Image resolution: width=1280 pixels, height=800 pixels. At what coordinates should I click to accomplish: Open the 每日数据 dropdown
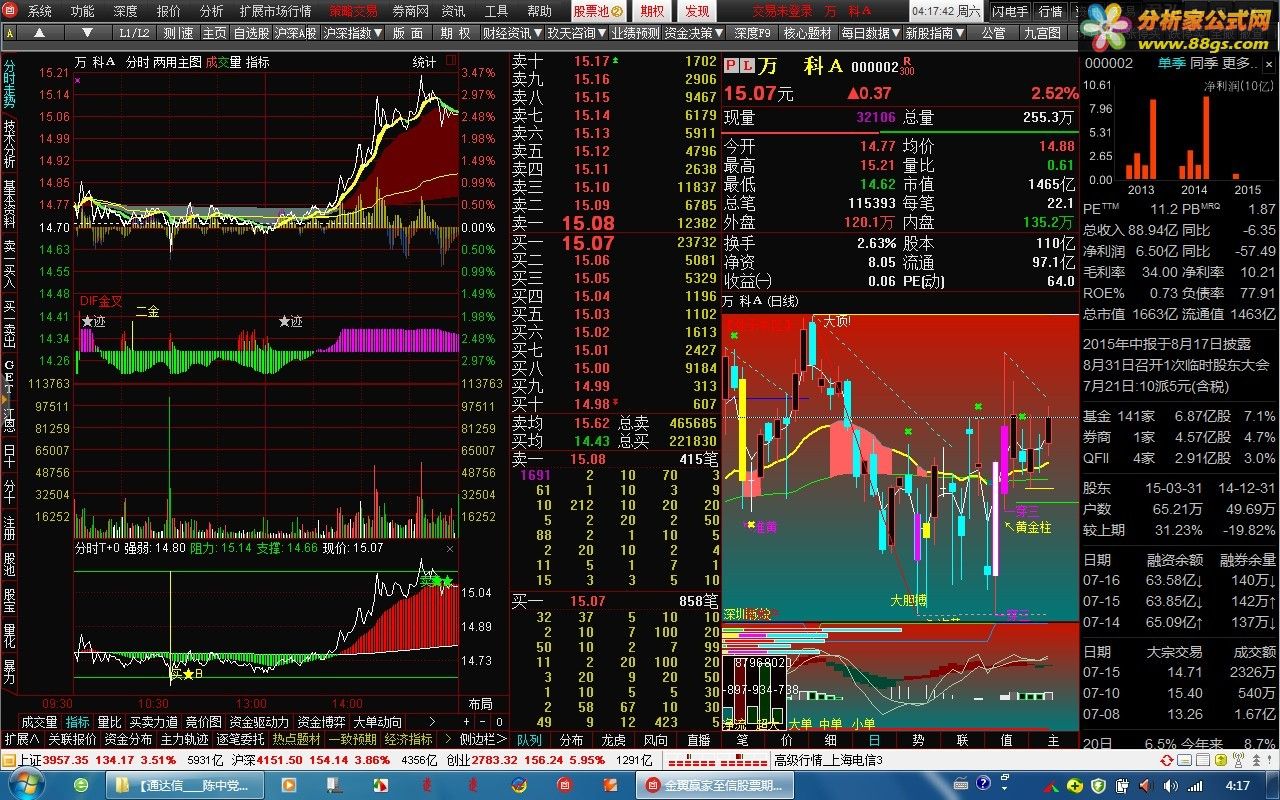[x=871, y=33]
